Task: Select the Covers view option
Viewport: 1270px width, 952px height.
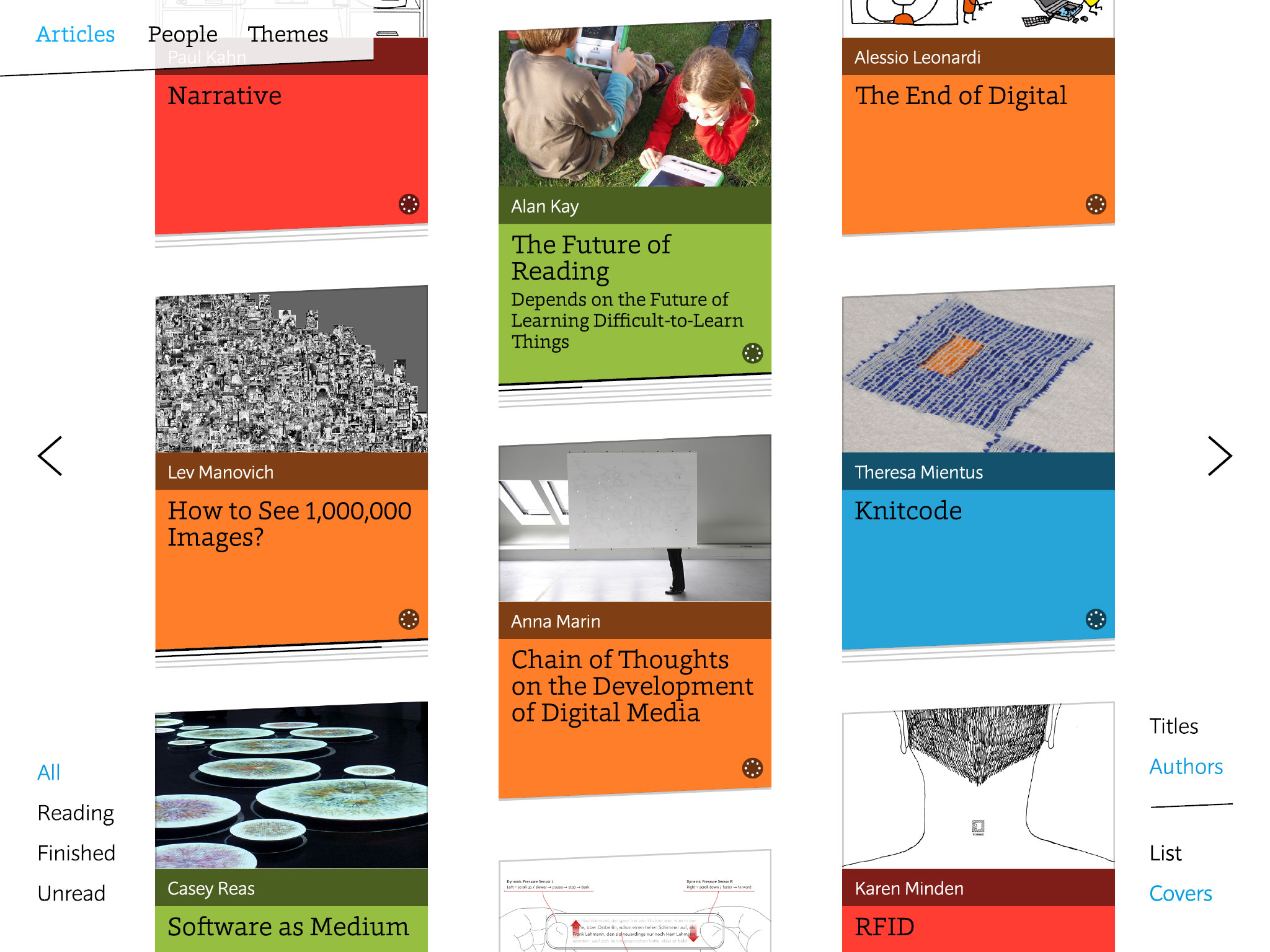Action: (1180, 893)
